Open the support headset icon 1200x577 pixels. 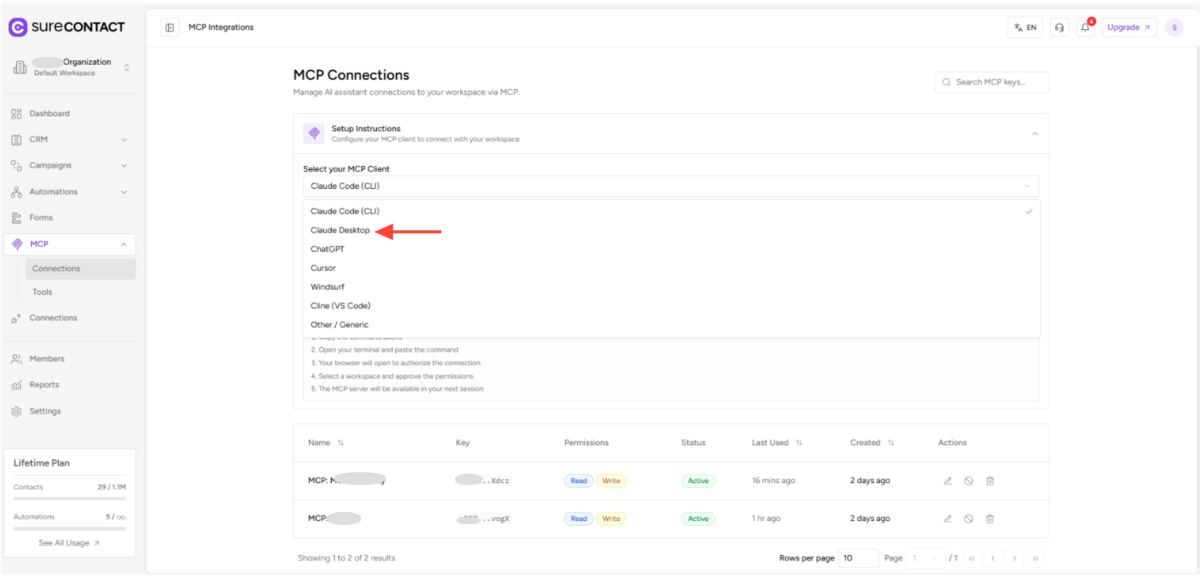click(1059, 28)
